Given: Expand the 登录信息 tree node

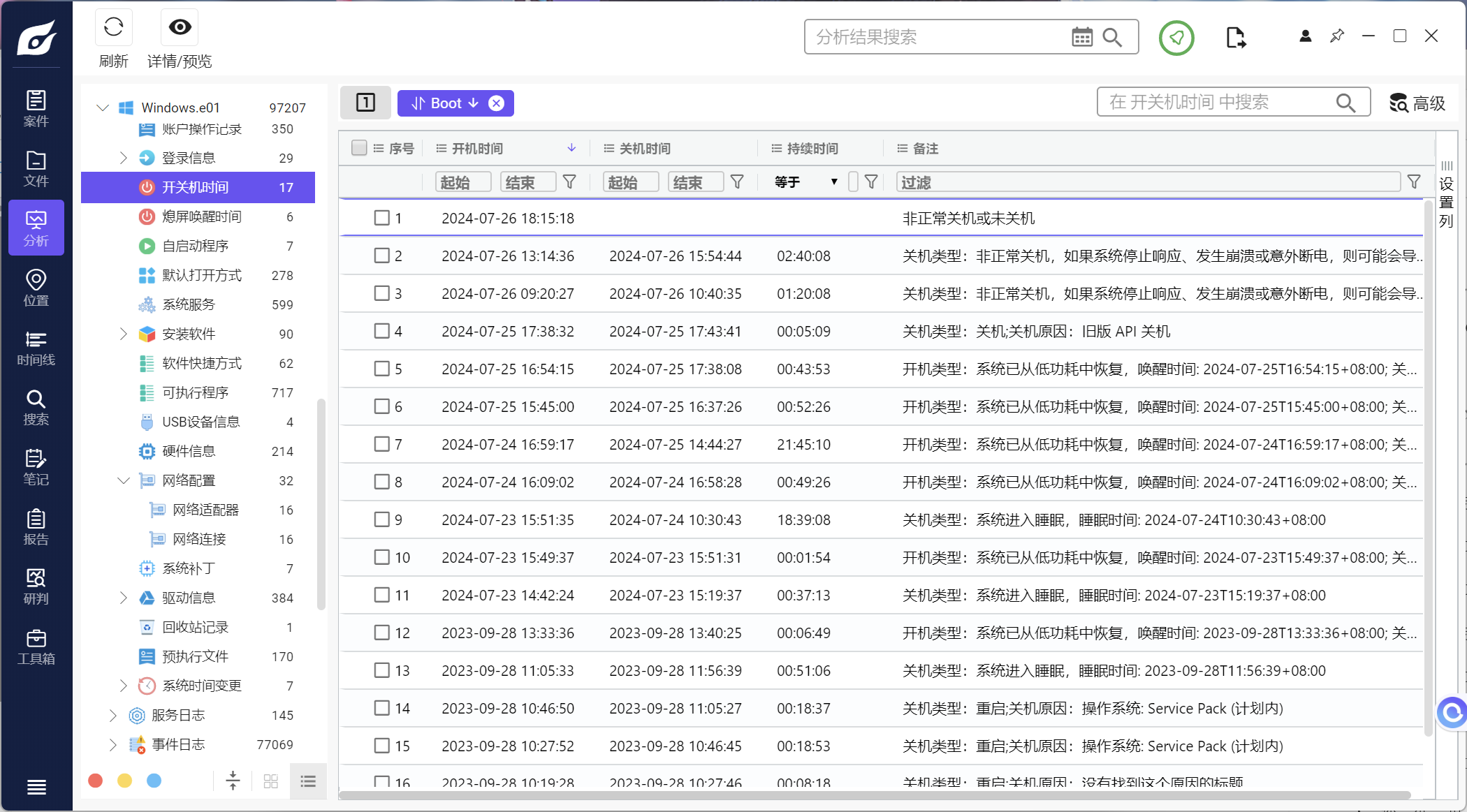Looking at the screenshot, I should click(124, 158).
